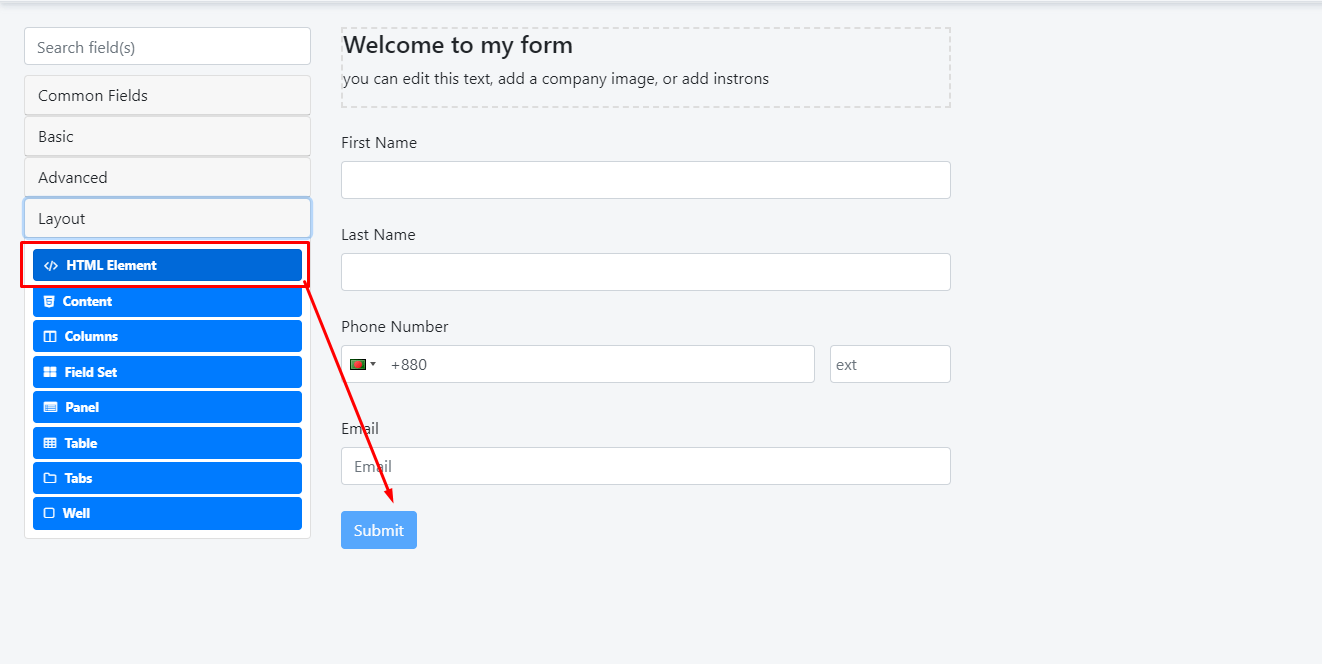1322x664 pixels.
Task: Click the Panel list icon
Action: click(x=50, y=407)
